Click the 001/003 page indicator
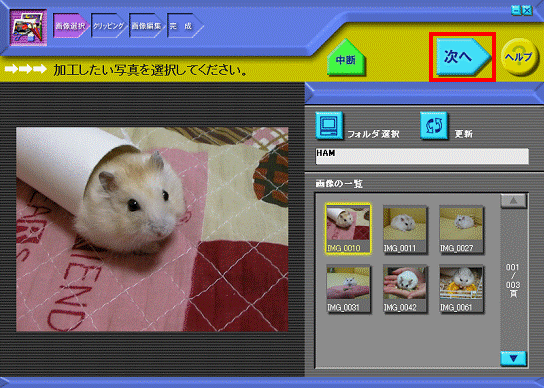The height and width of the screenshot is (388, 544). pyautogui.click(x=512, y=280)
